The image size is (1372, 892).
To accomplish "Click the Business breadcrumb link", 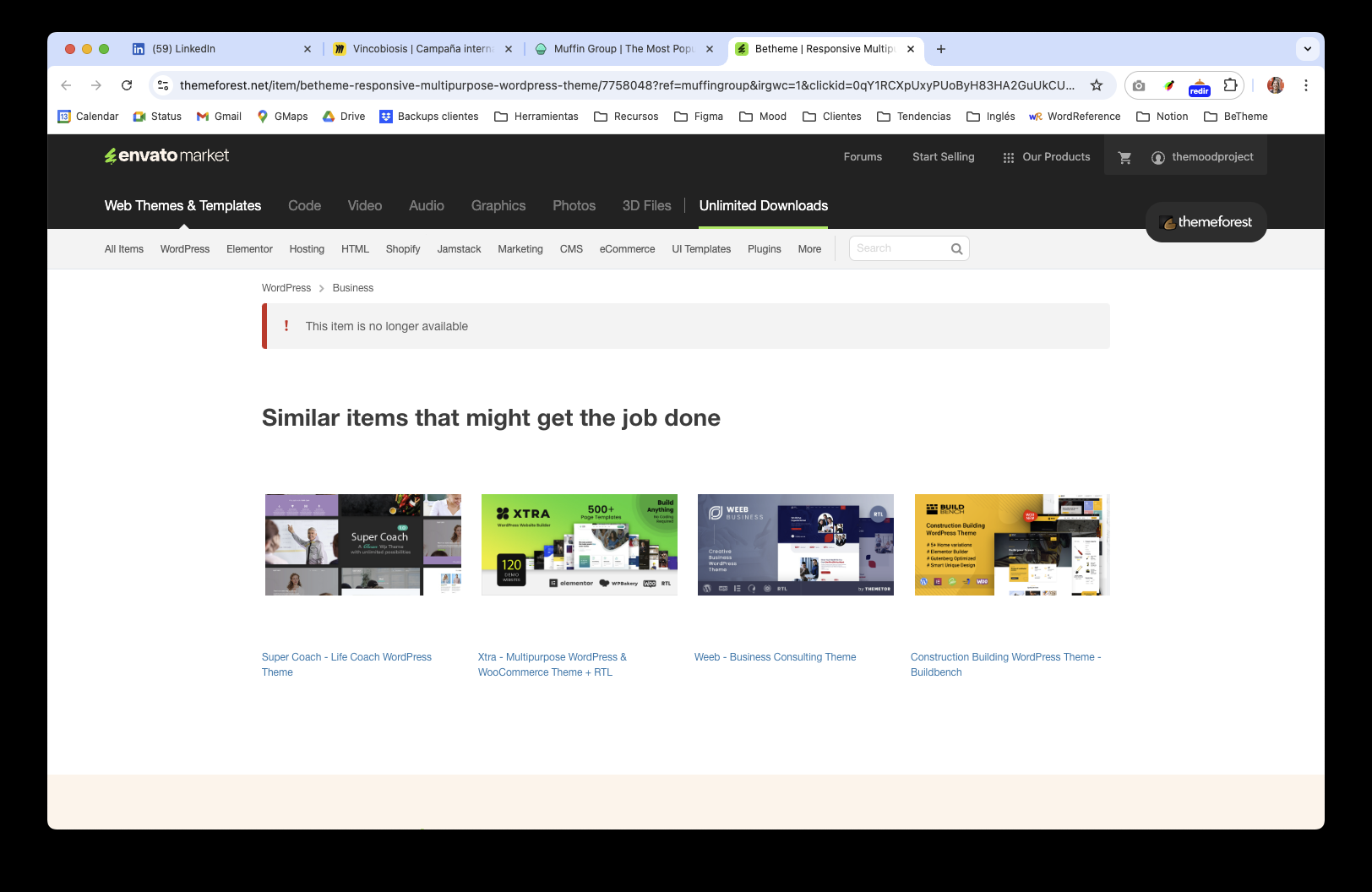I will click(353, 288).
